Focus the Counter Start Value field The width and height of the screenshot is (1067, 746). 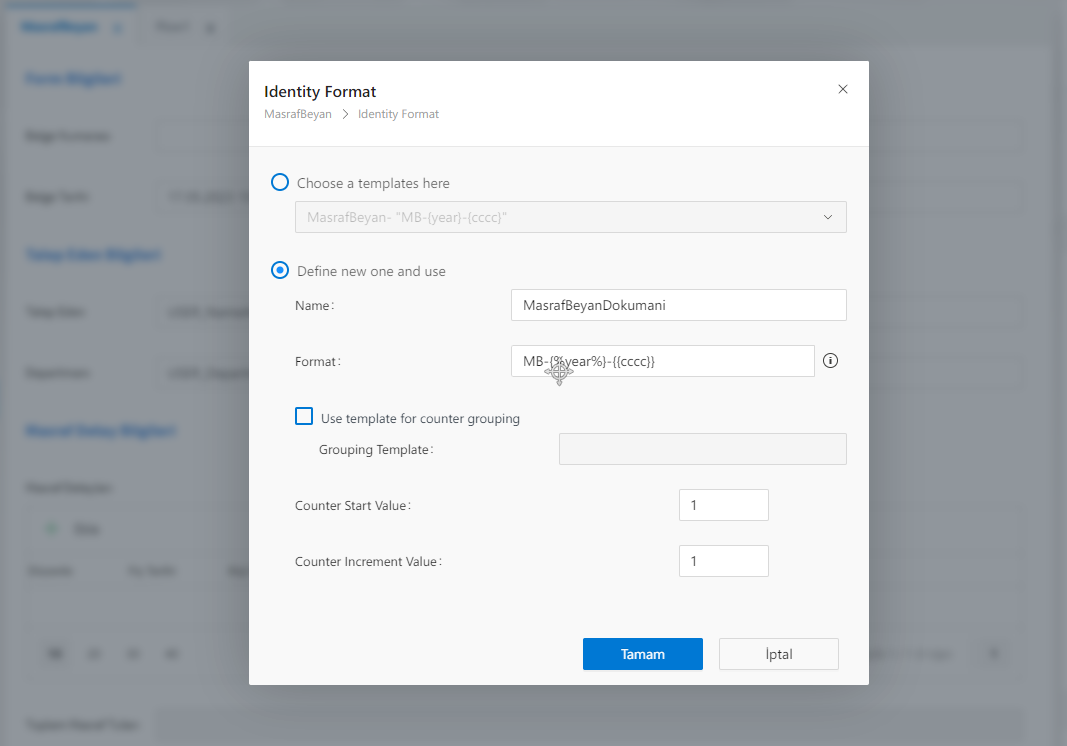coord(723,505)
